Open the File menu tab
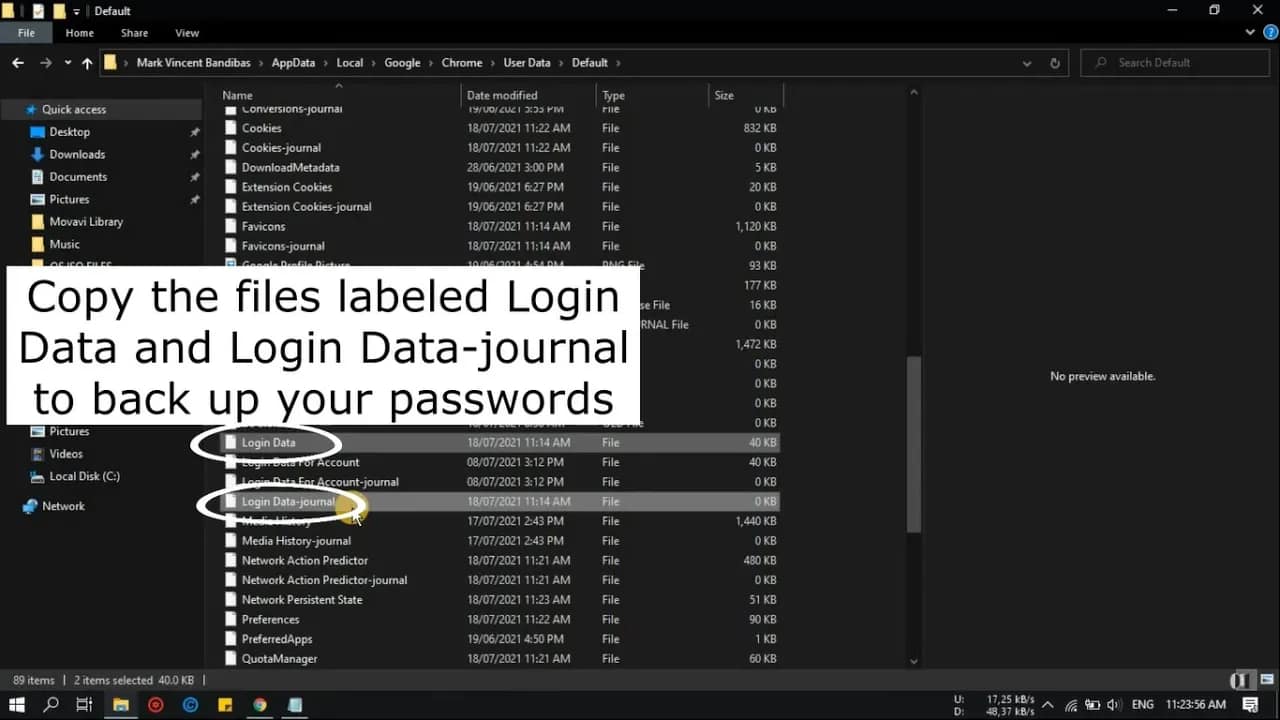Image resolution: width=1280 pixels, height=720 pixels. 26,33
